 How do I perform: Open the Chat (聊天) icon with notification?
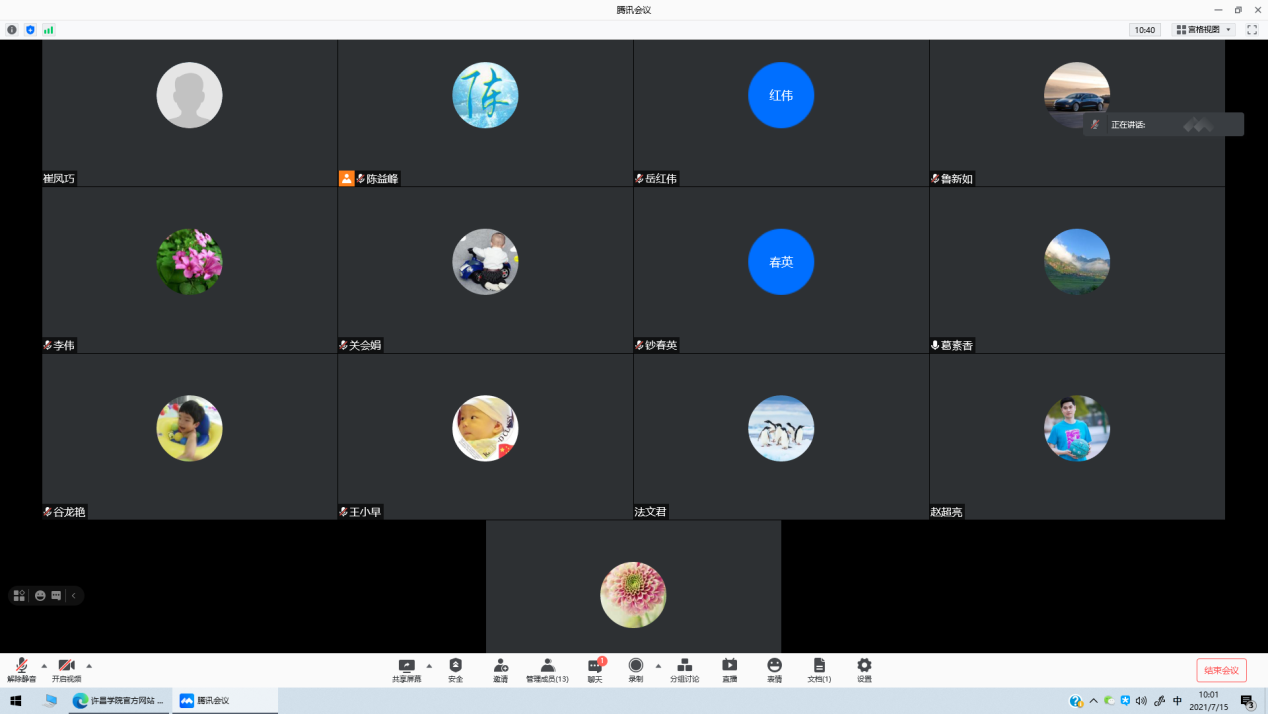click(x=595, y=669)
